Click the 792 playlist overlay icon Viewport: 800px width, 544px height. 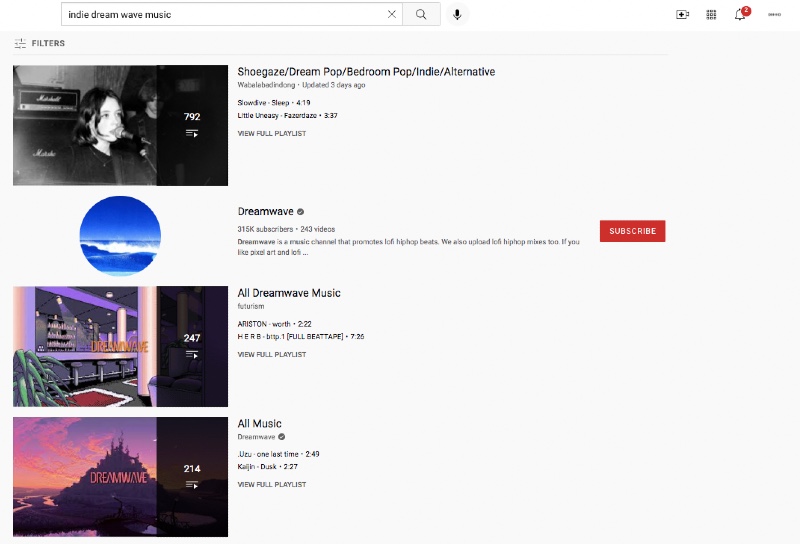(x=192, y=133)
